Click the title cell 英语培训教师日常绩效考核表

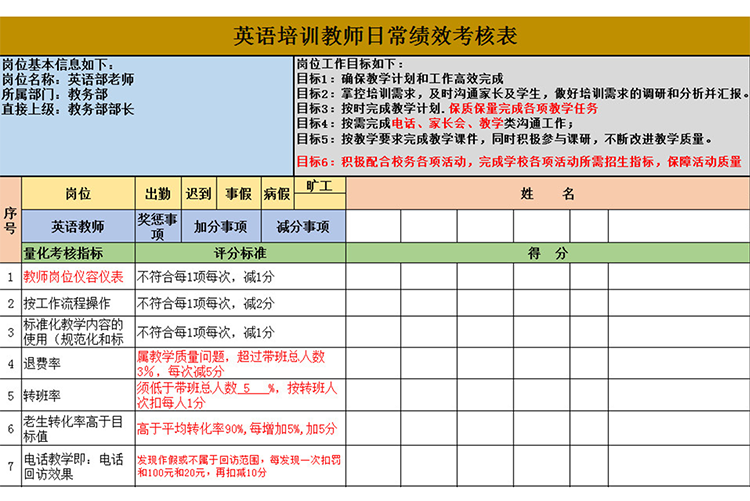click(375, 37)
